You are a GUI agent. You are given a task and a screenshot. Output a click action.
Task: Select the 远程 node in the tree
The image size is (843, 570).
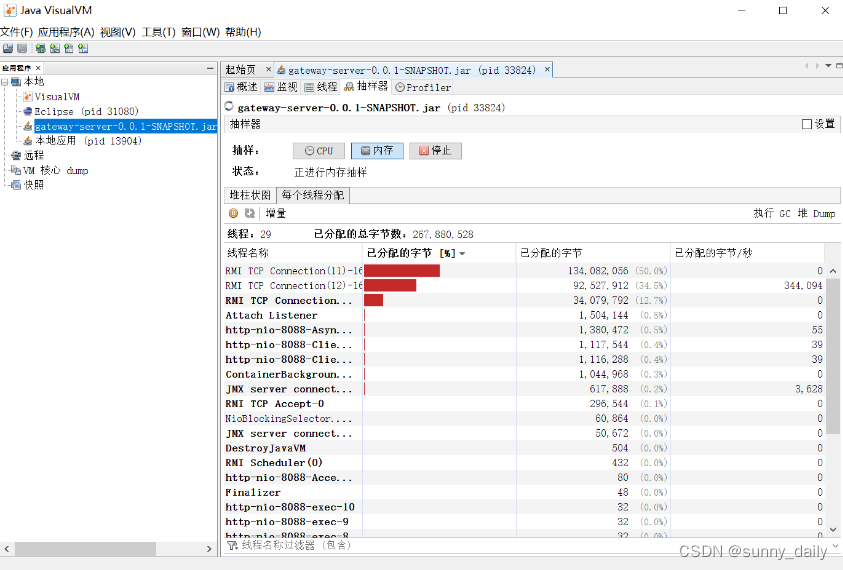[27, 155]
